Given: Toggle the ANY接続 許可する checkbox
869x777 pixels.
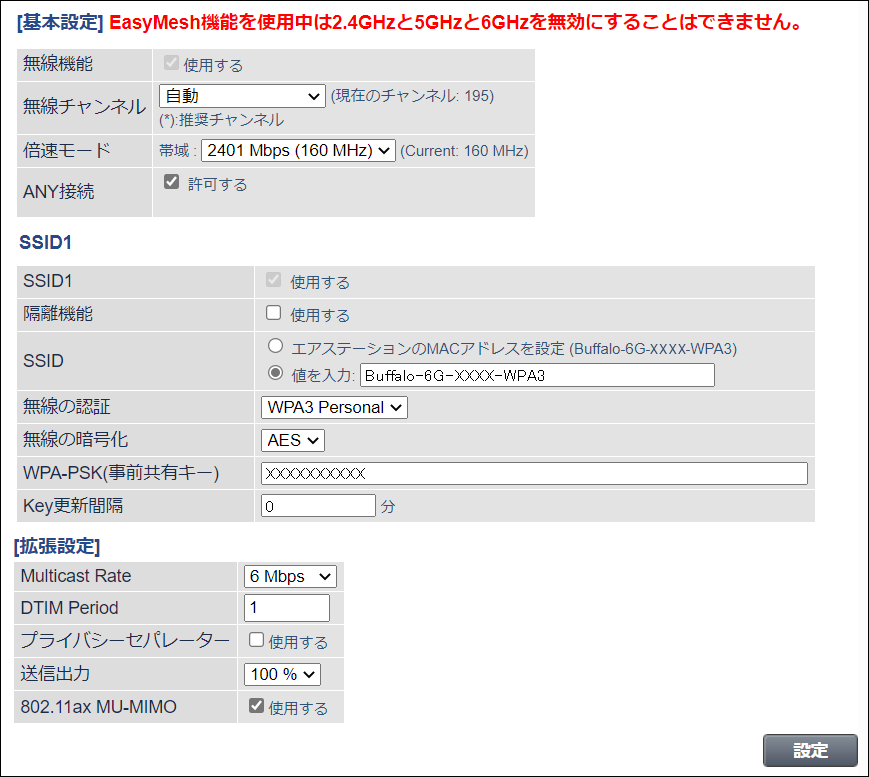Looking at the screenshot, I should [x=171, y=183].
